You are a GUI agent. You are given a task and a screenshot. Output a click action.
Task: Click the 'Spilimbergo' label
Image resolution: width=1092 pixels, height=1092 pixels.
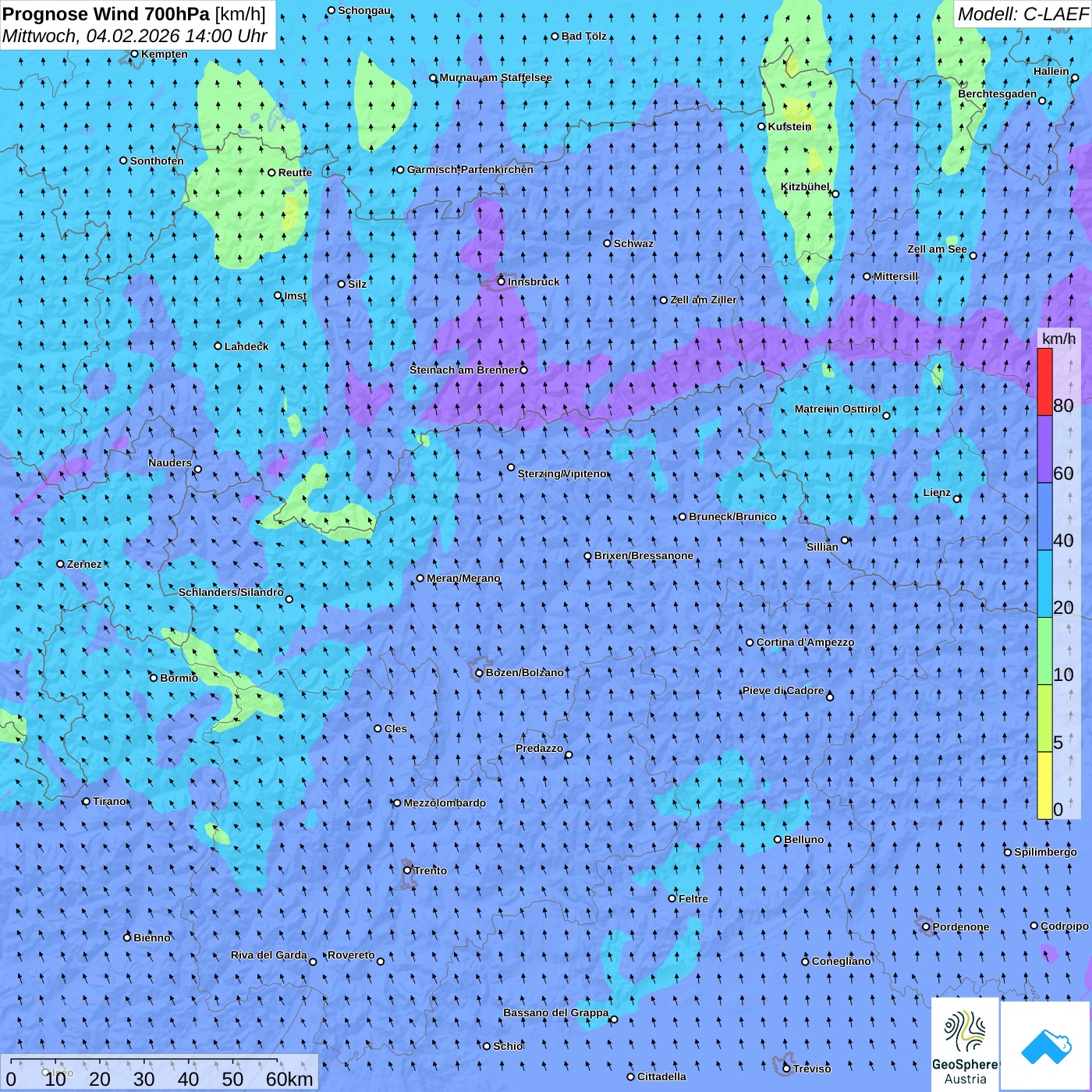coord(1045,852)
